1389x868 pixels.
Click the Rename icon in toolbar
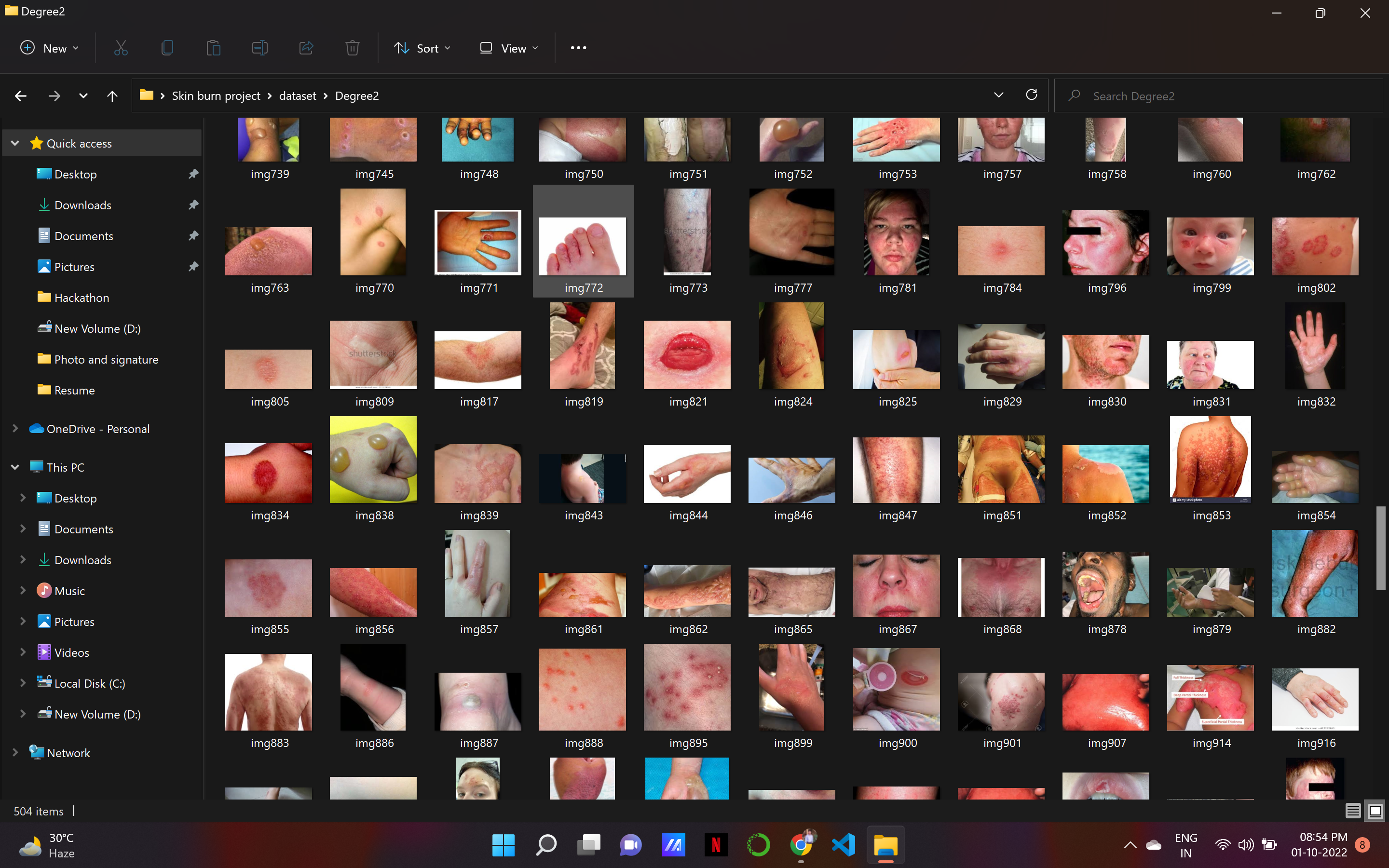[259, 48]
